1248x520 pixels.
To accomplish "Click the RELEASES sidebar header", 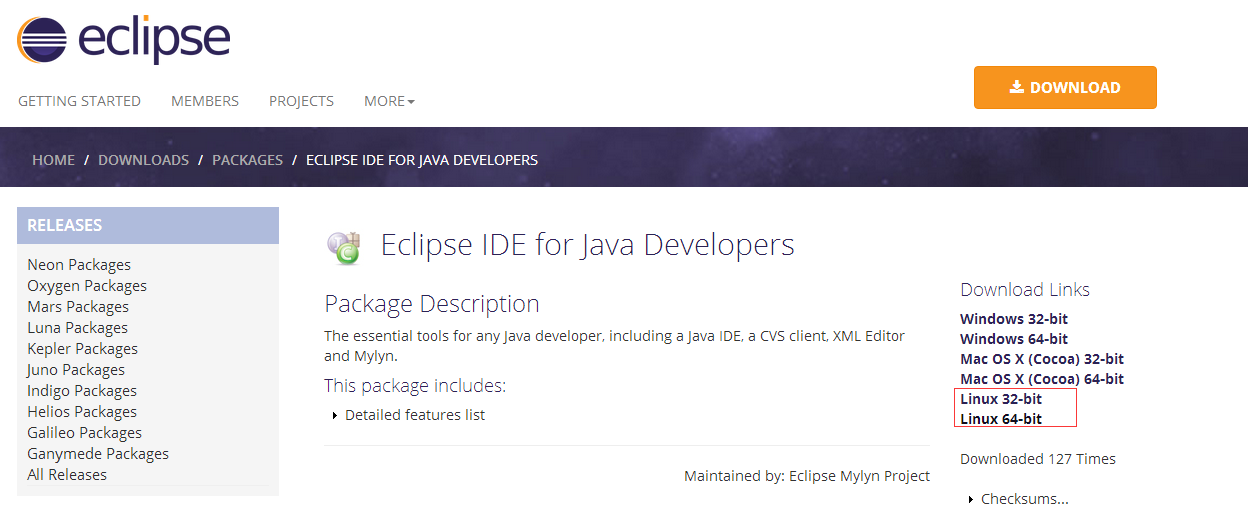I will [x=148, y=225].
